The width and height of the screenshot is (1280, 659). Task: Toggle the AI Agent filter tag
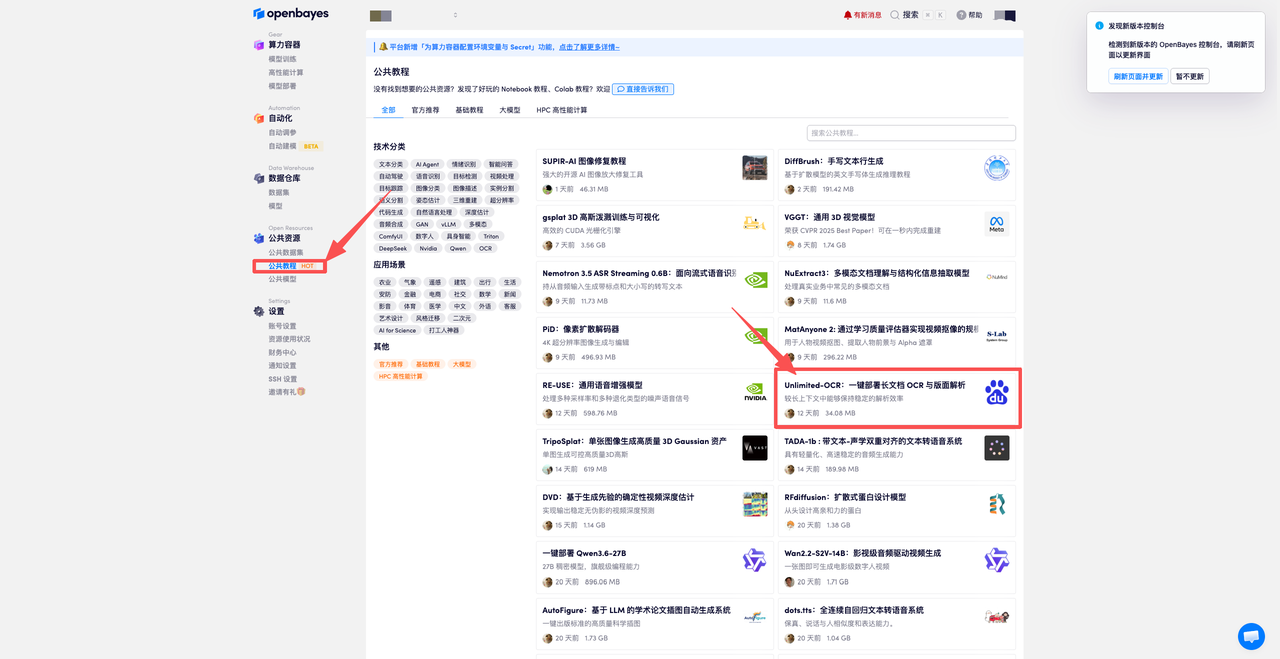click(x=427, y=164)
